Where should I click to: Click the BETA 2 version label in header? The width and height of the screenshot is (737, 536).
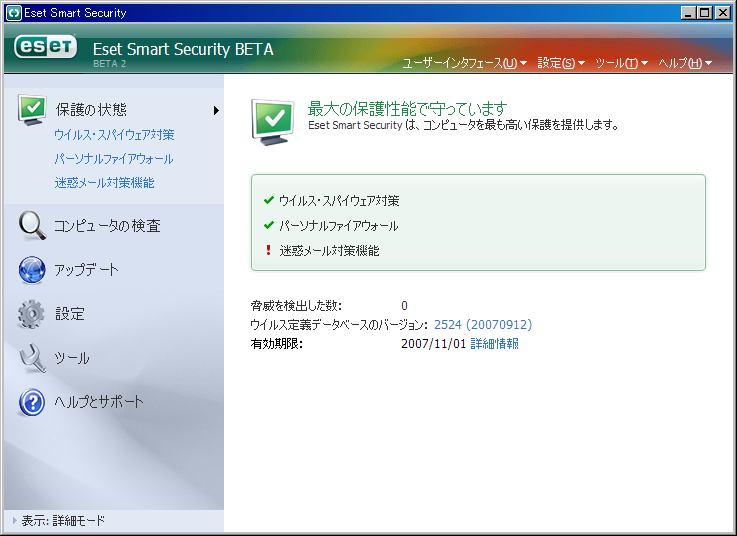coord(110,63)
